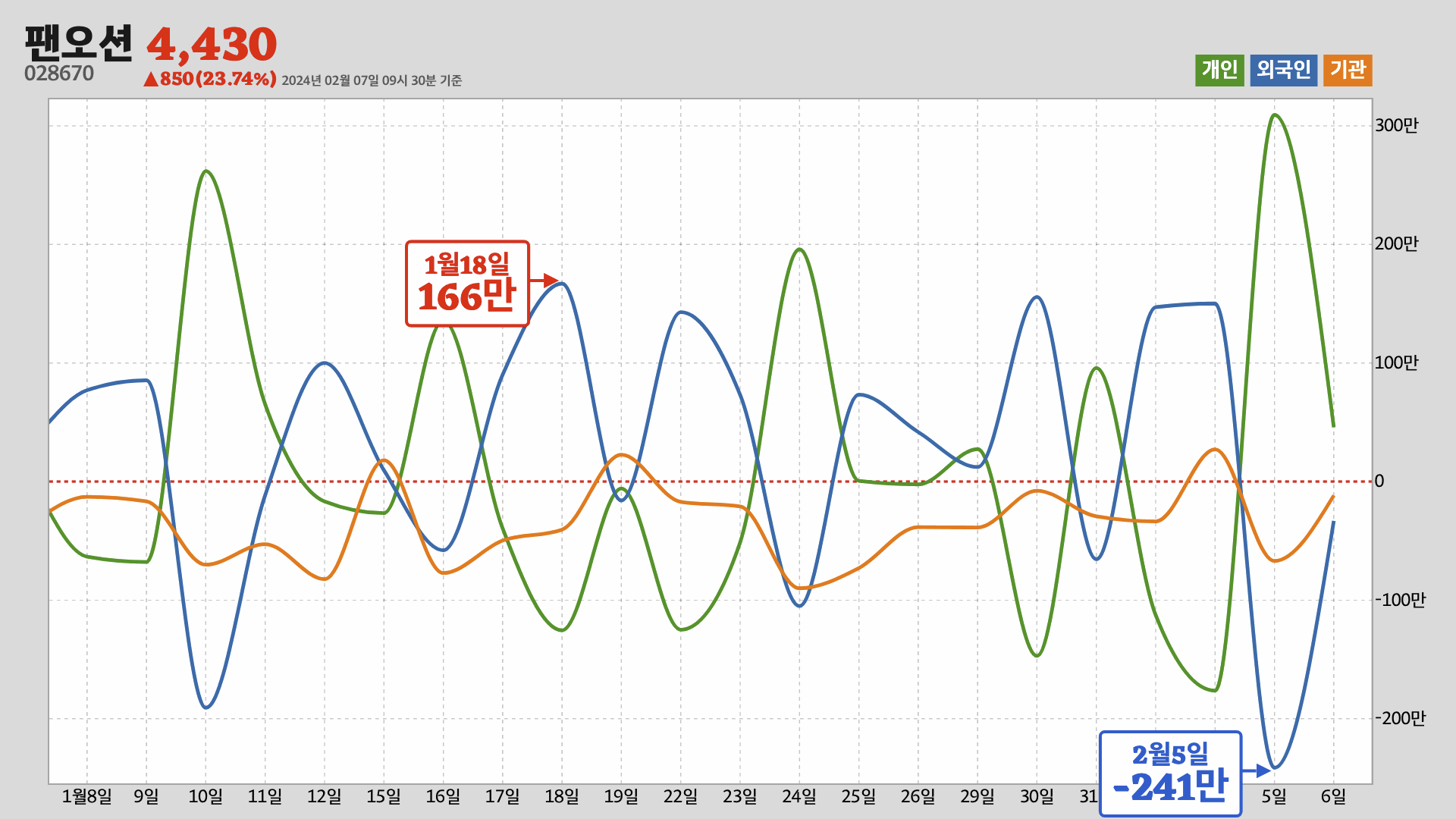Click the 6일 x-axis date label

point(1333,796)
